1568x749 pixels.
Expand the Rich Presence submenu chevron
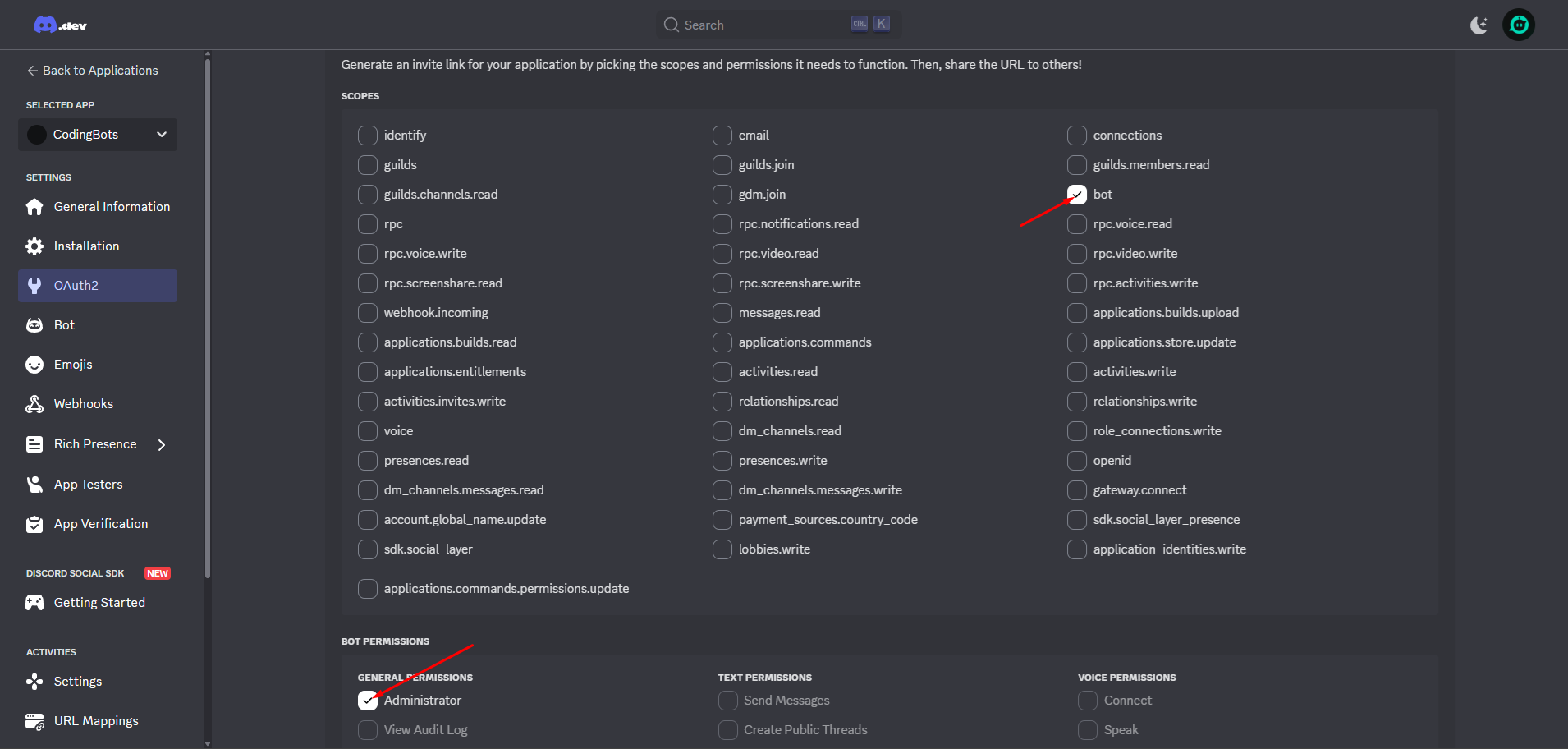[x=162, y=444]
